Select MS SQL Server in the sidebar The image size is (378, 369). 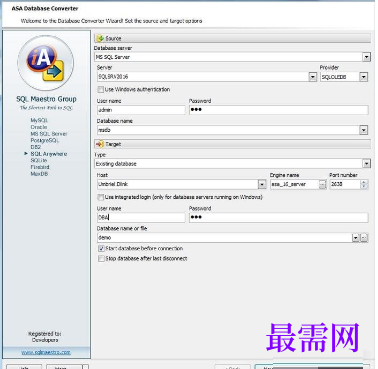[x=49, y=134]
